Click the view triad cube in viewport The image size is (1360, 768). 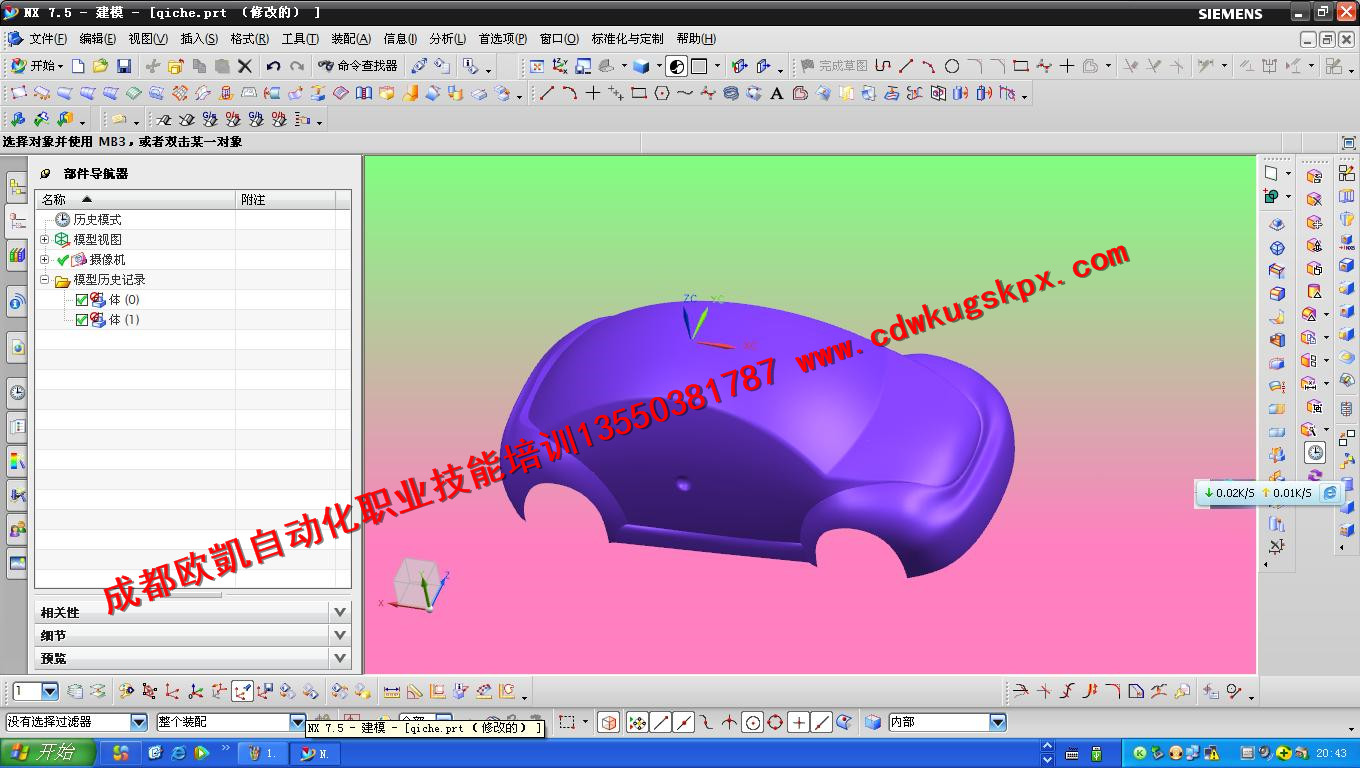[415, 583]
